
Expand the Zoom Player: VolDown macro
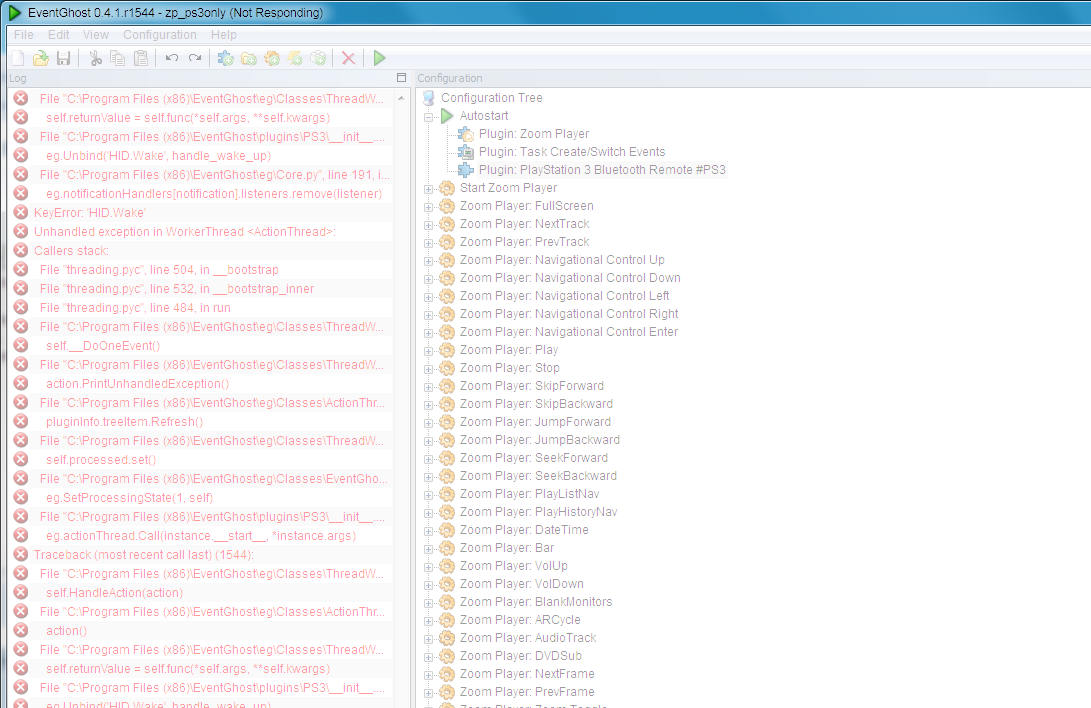429,585
